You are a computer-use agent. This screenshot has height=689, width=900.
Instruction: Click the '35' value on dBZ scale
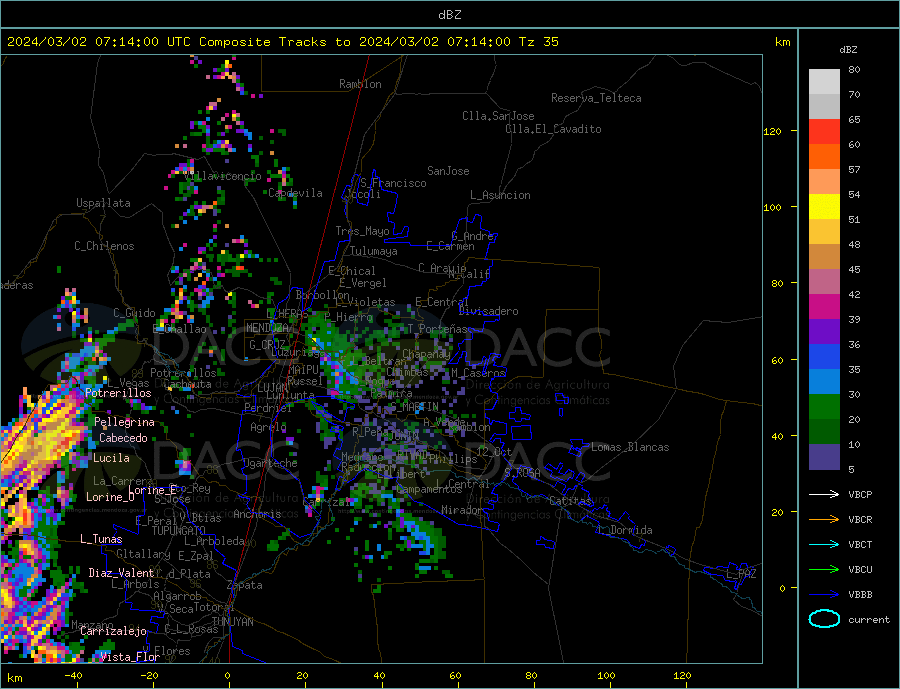(854, 369)
